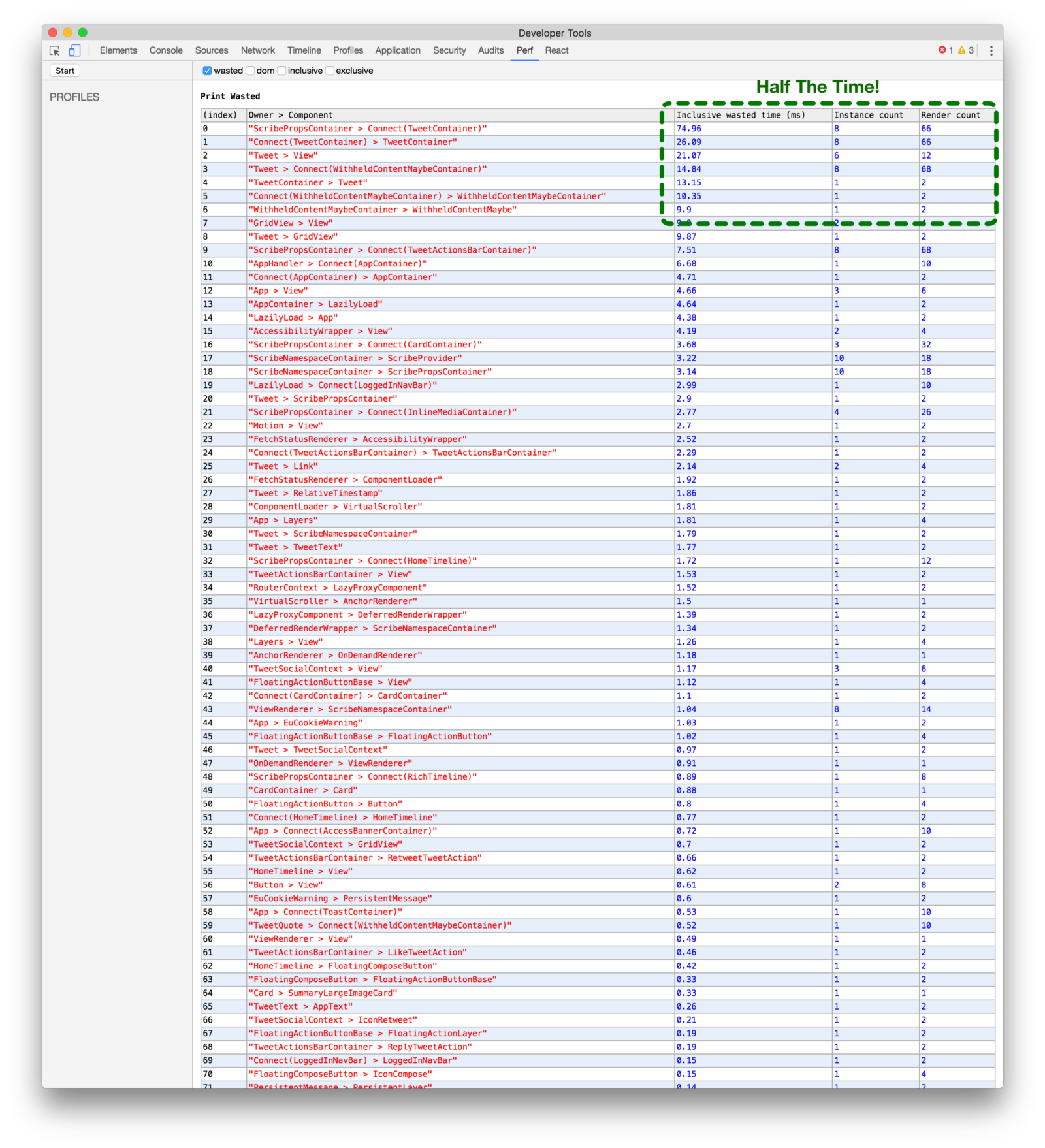Select the "Layers > View" row
Viewport: 1045px width, 1148px height.
tap(598, 642)
